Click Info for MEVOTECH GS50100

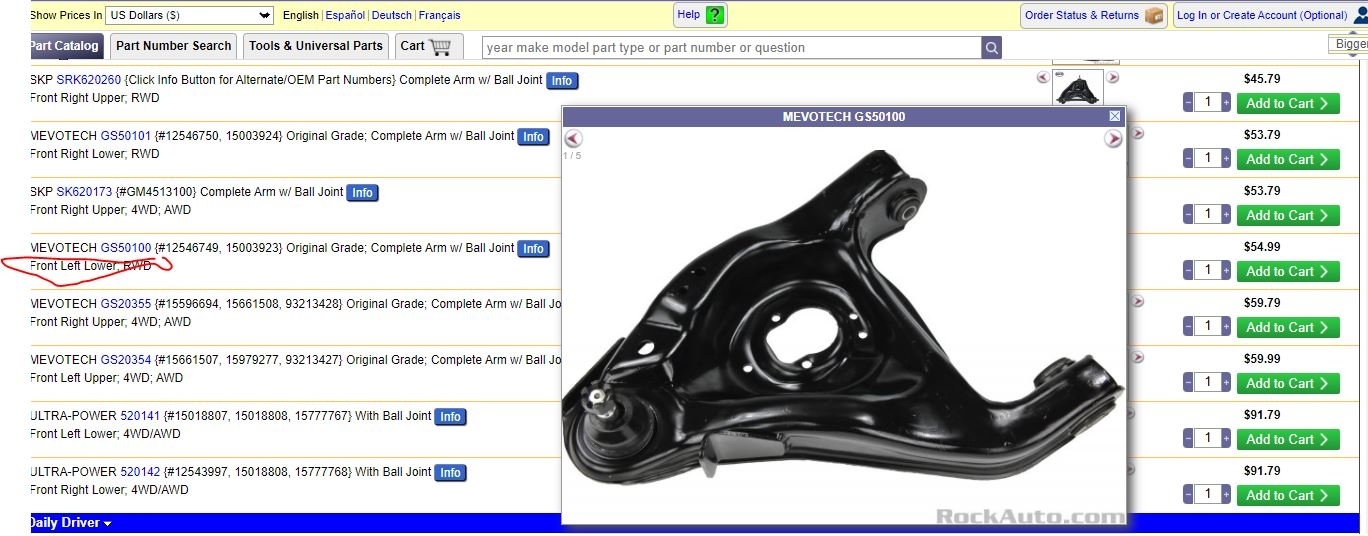[533, 249]
